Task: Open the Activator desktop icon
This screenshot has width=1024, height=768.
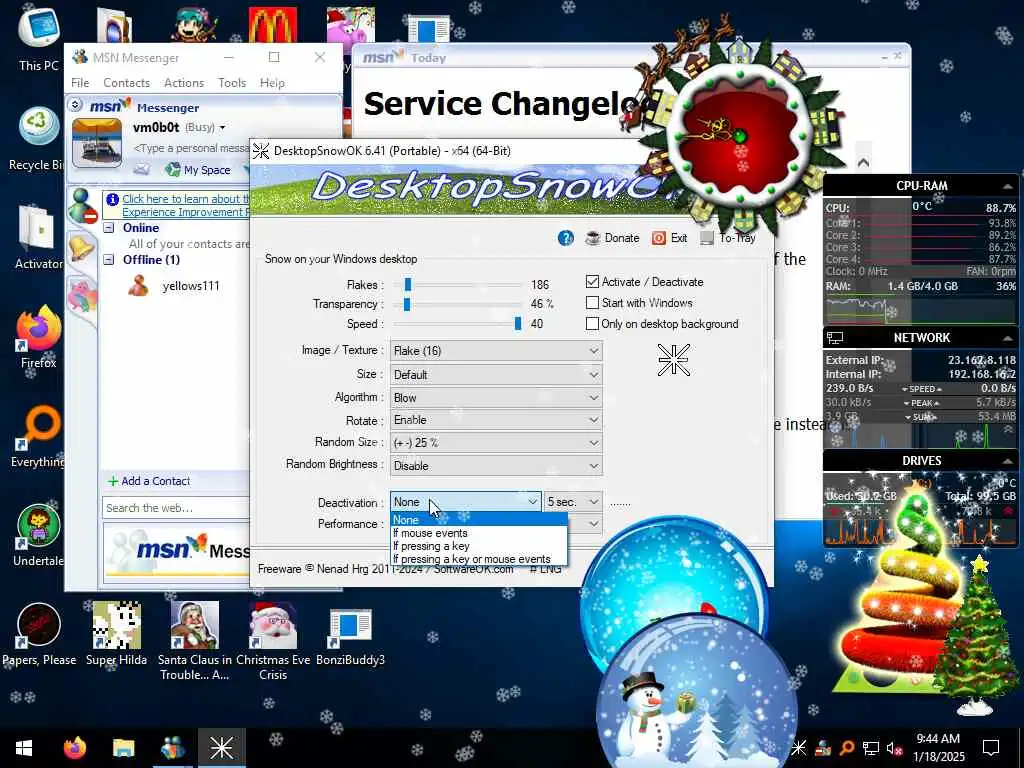Action: coord(38,236)
